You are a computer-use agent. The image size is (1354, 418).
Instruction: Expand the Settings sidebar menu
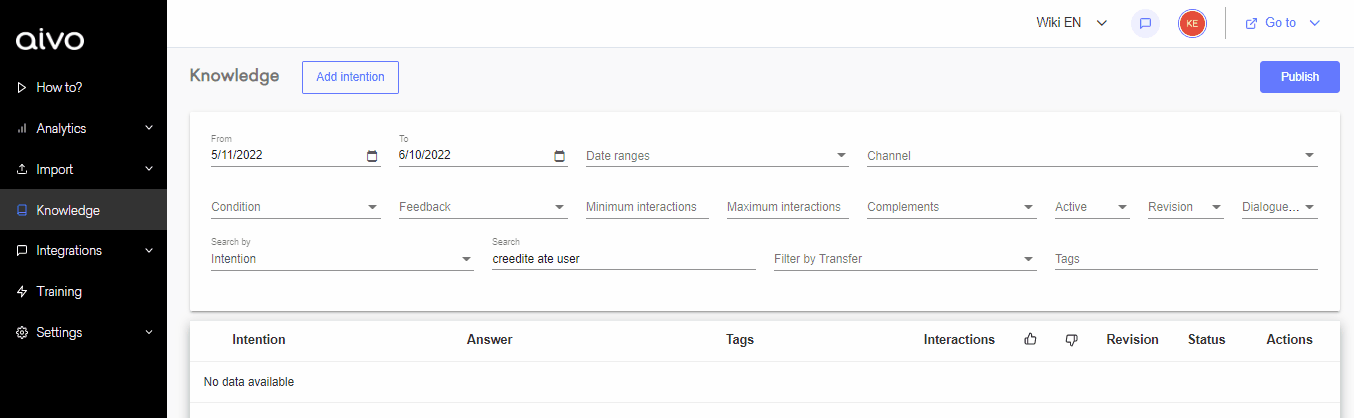(149, 332)
